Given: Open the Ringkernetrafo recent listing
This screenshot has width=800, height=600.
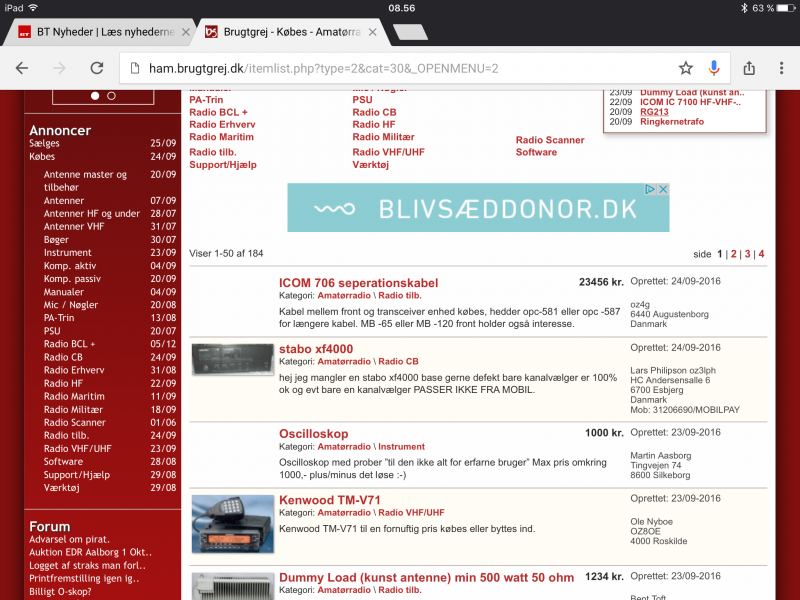Looking at the screenshot, I should (672, 121).
